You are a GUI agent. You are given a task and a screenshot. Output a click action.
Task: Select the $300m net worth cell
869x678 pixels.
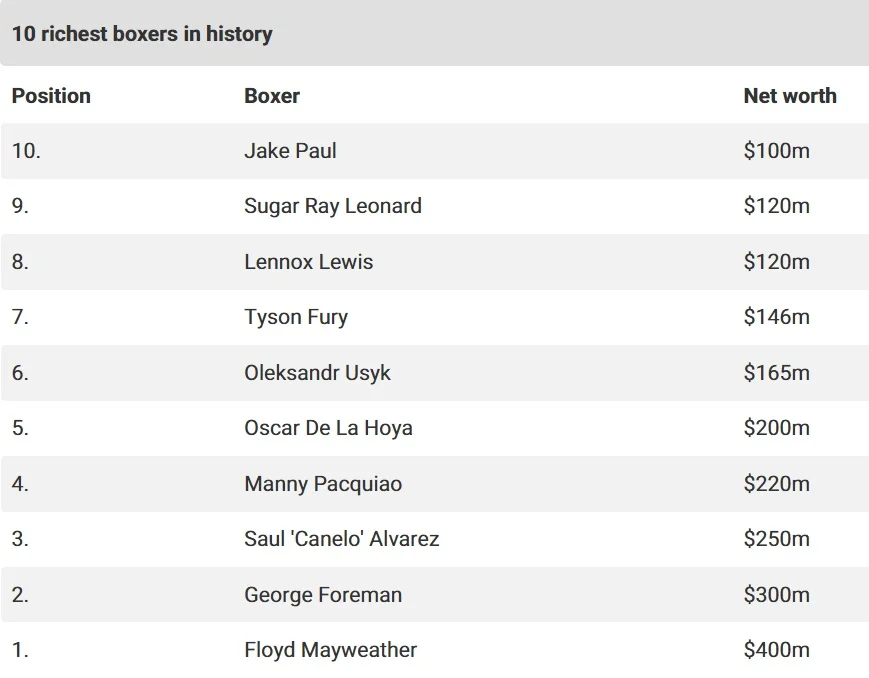point(776,595)
